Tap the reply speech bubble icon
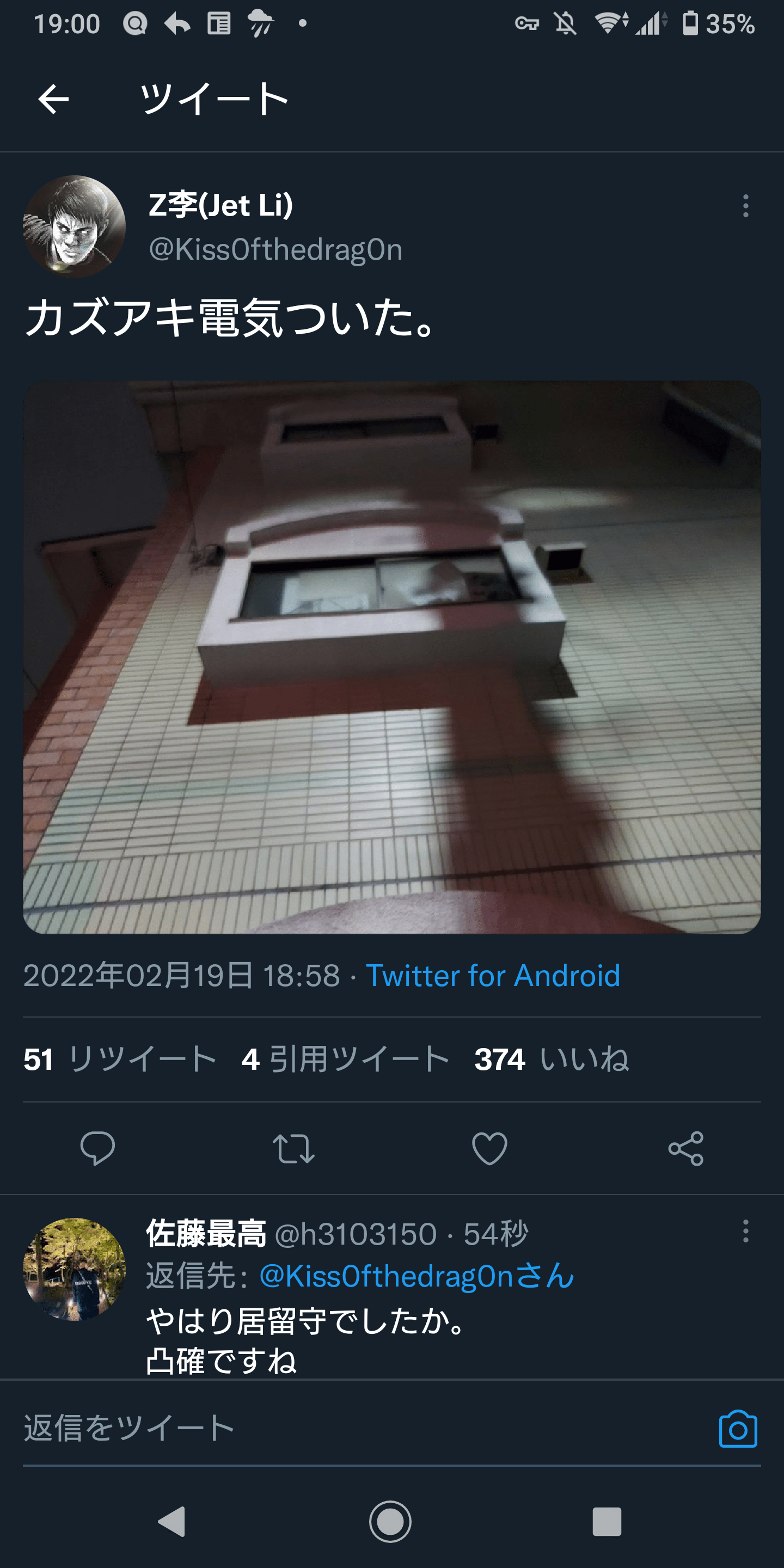 (97, 1149)
